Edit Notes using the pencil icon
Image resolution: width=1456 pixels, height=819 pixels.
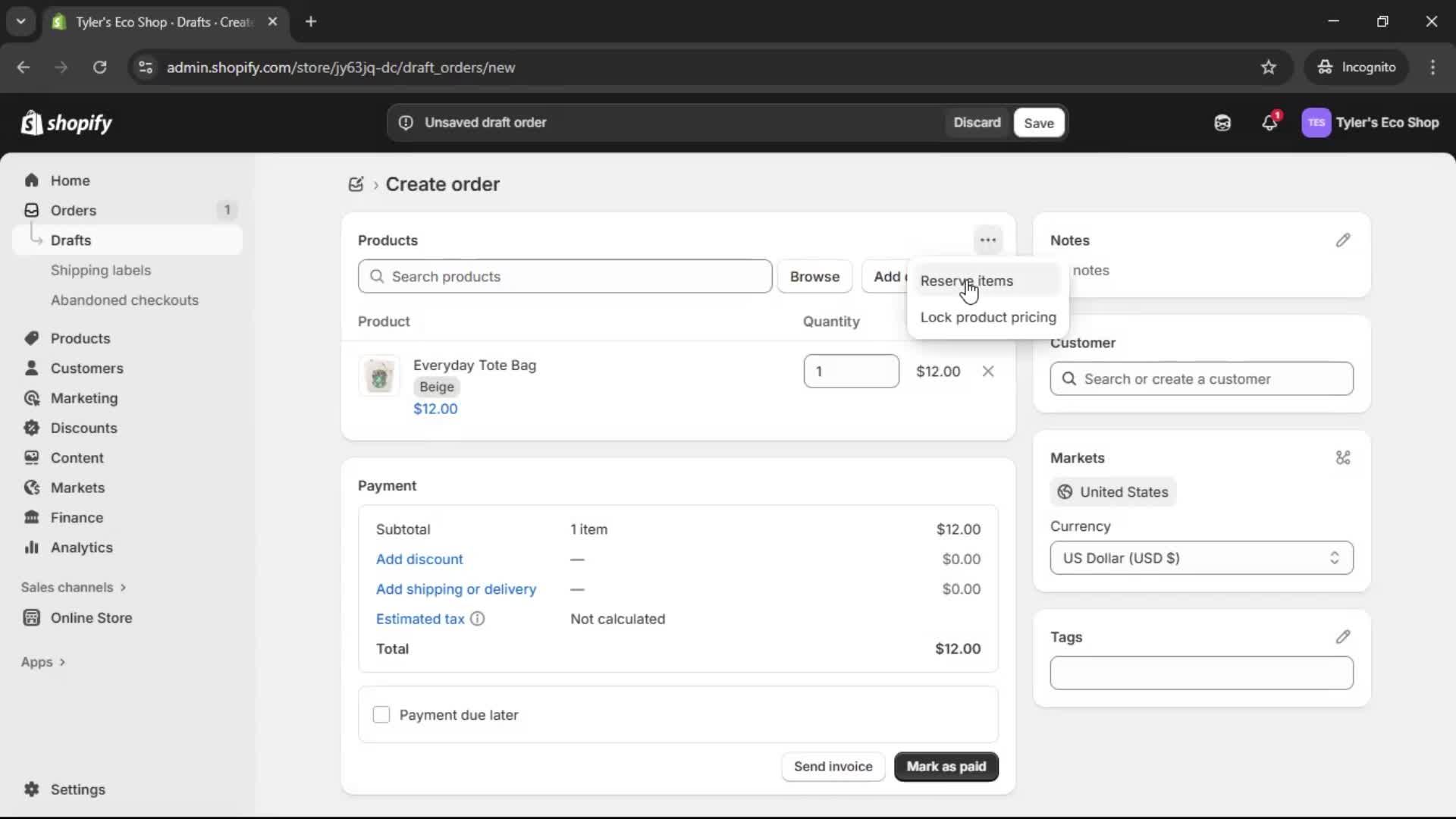click(1344, 240)
